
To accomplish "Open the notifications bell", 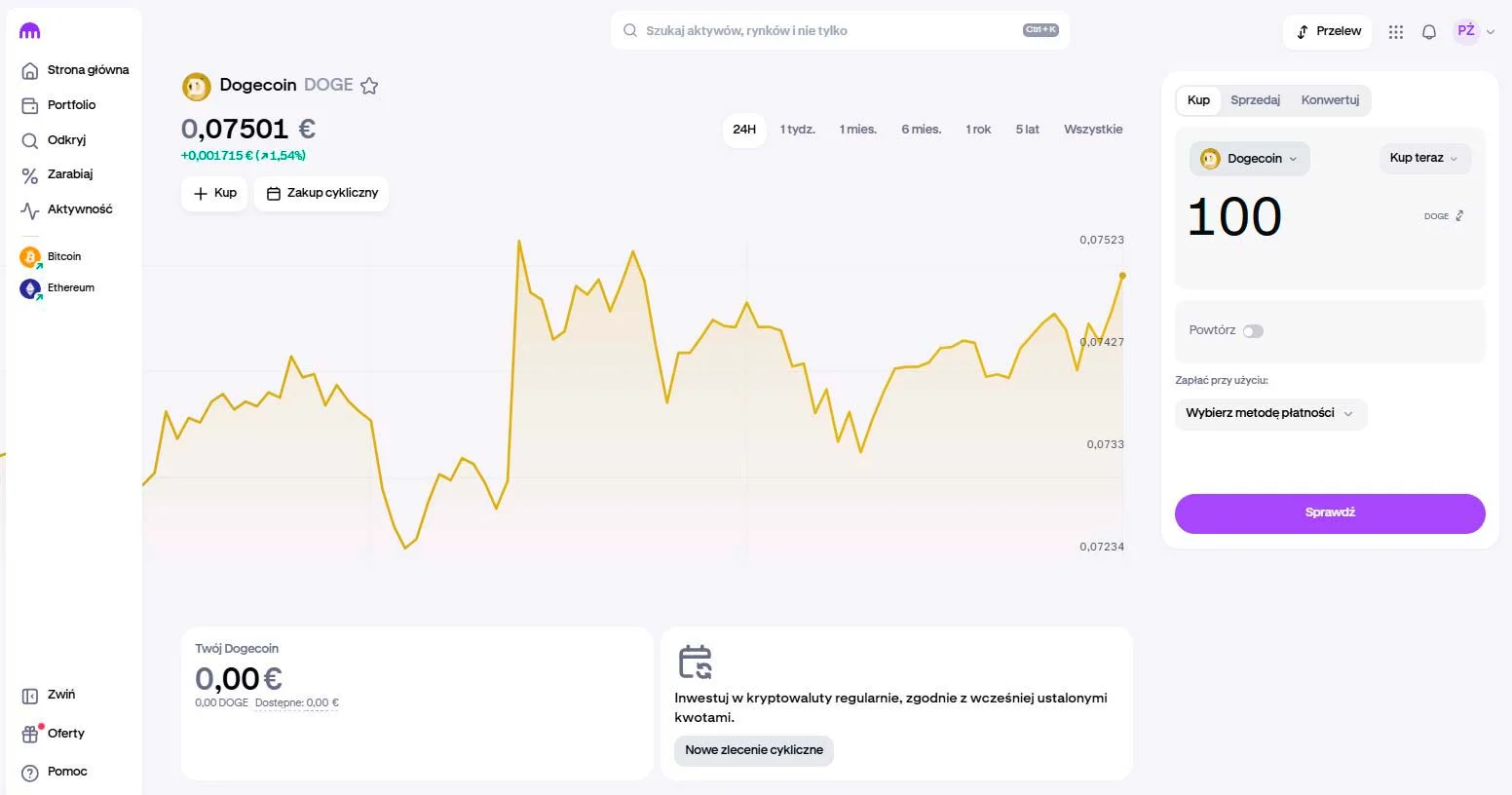I will [1429, 32].
